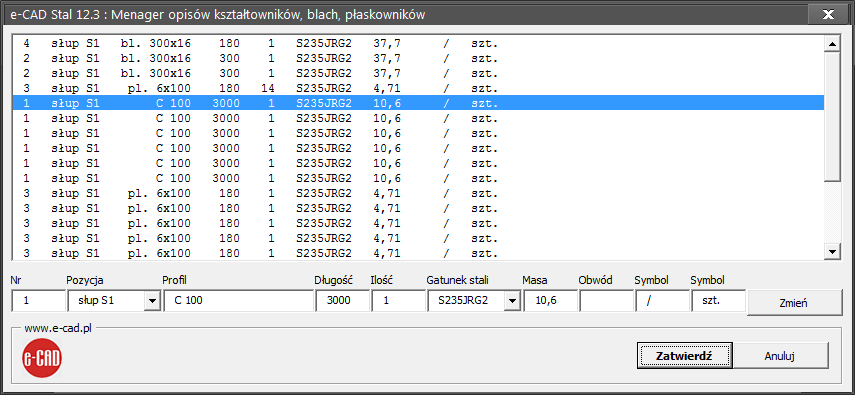The image size is (855, 395).
Task: Click the list scrollbar up arrow
Action: coord(833,45)
